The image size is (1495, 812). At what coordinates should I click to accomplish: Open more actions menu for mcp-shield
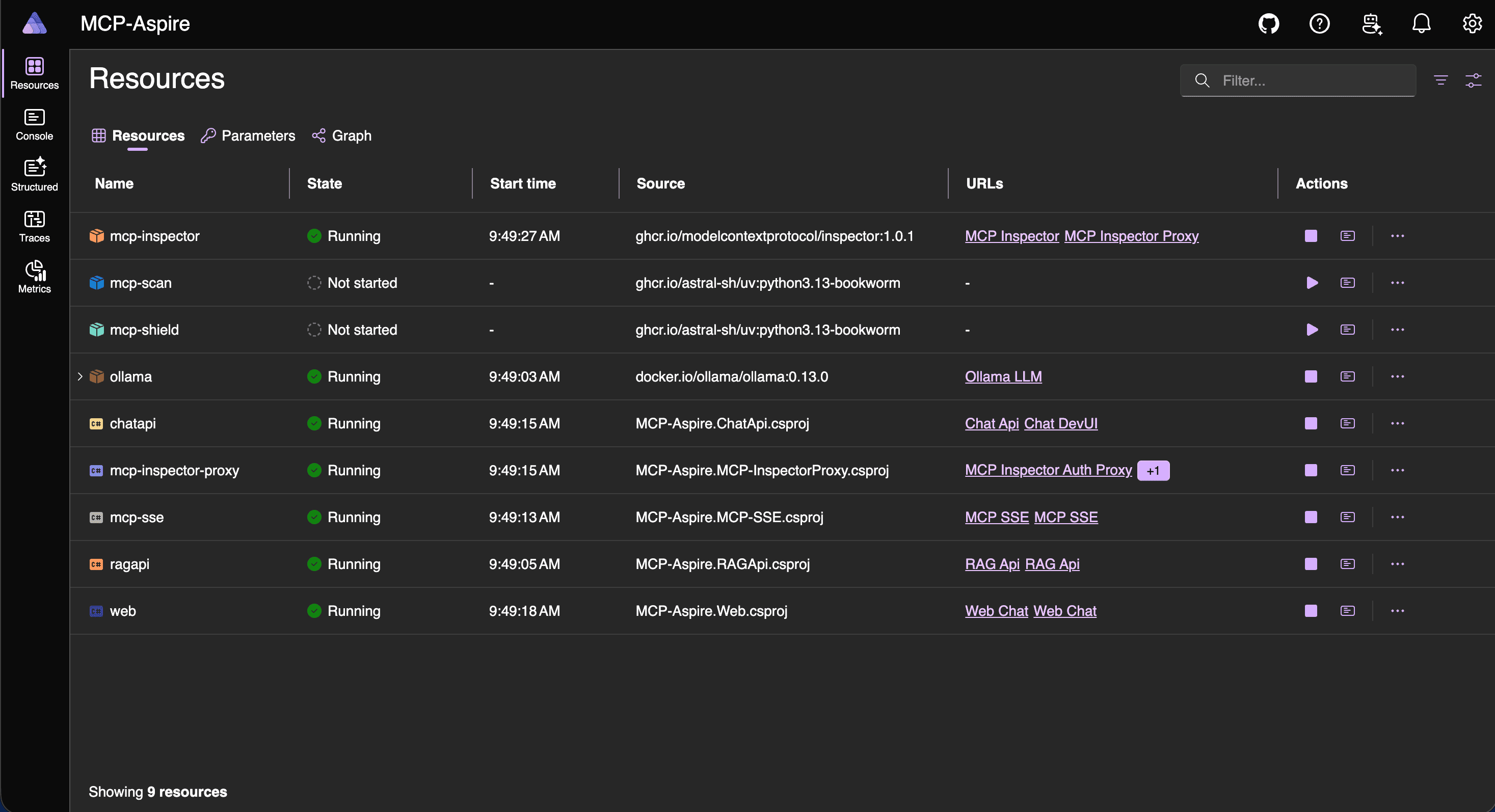(x=1398, y=330)
